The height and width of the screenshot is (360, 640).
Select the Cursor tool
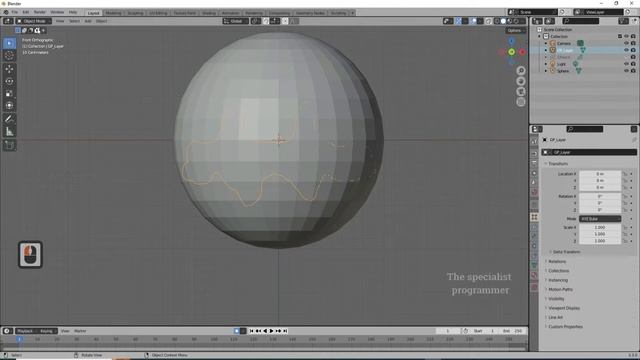[x=9, y=56]
